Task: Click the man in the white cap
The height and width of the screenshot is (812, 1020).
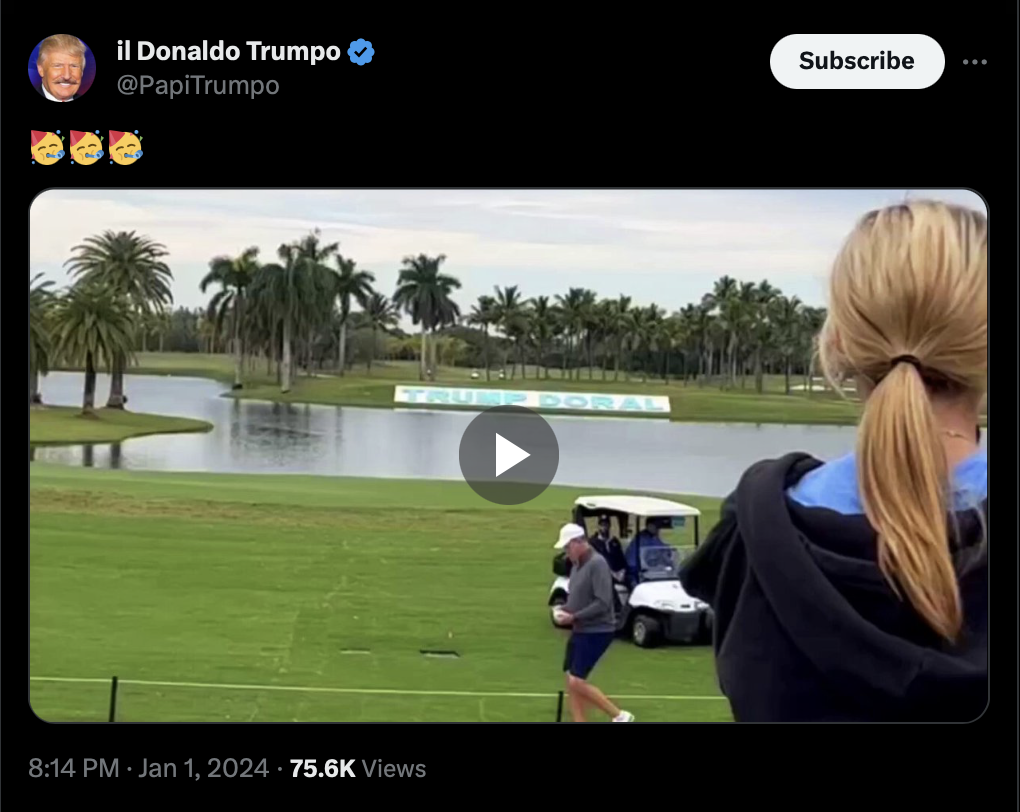Action: click(x=589, y=621)
